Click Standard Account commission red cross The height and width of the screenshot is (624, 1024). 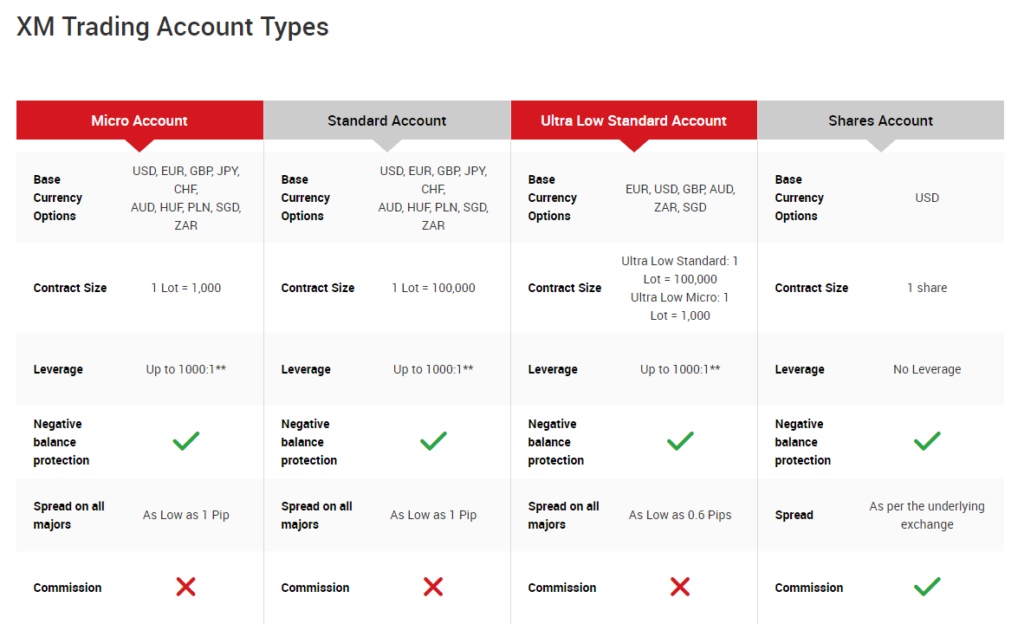[x=433, y=587]
